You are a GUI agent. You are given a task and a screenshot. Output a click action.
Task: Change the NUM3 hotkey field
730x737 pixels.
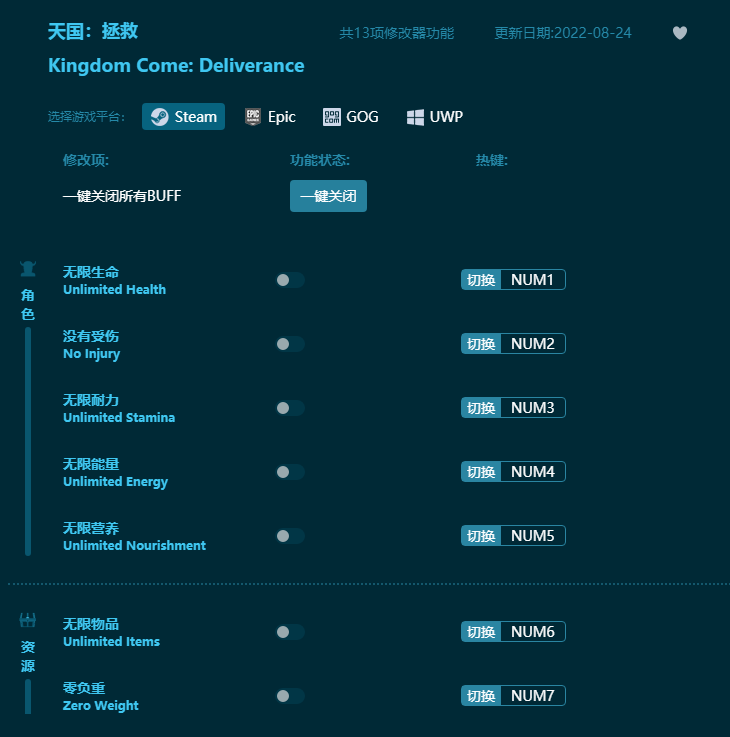tap(533, 408)
